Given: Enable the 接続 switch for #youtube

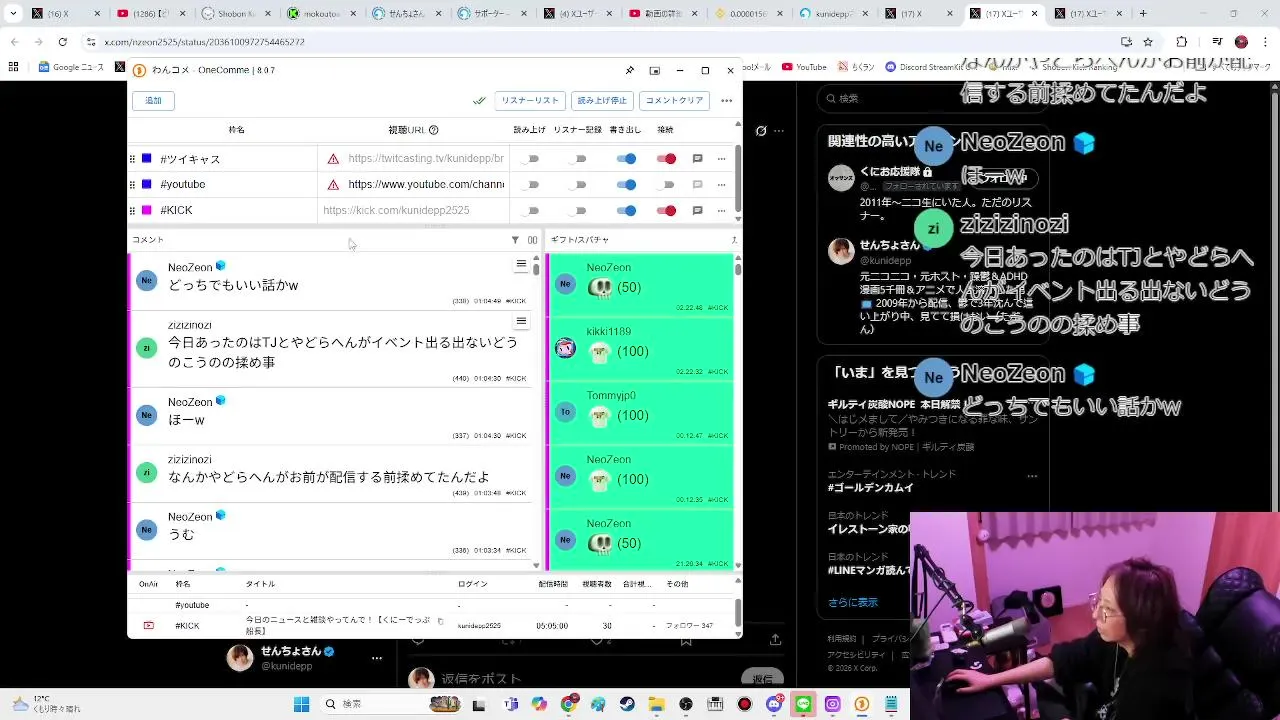Looking at the screenshot, I should pos(666,184).
